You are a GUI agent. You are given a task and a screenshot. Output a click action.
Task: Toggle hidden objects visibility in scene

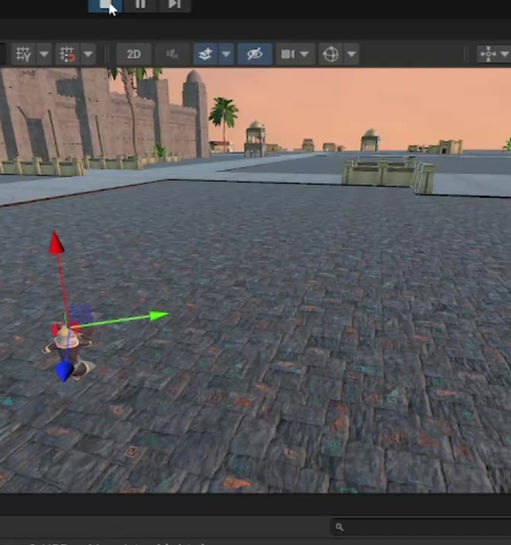[x=254, y=54]
